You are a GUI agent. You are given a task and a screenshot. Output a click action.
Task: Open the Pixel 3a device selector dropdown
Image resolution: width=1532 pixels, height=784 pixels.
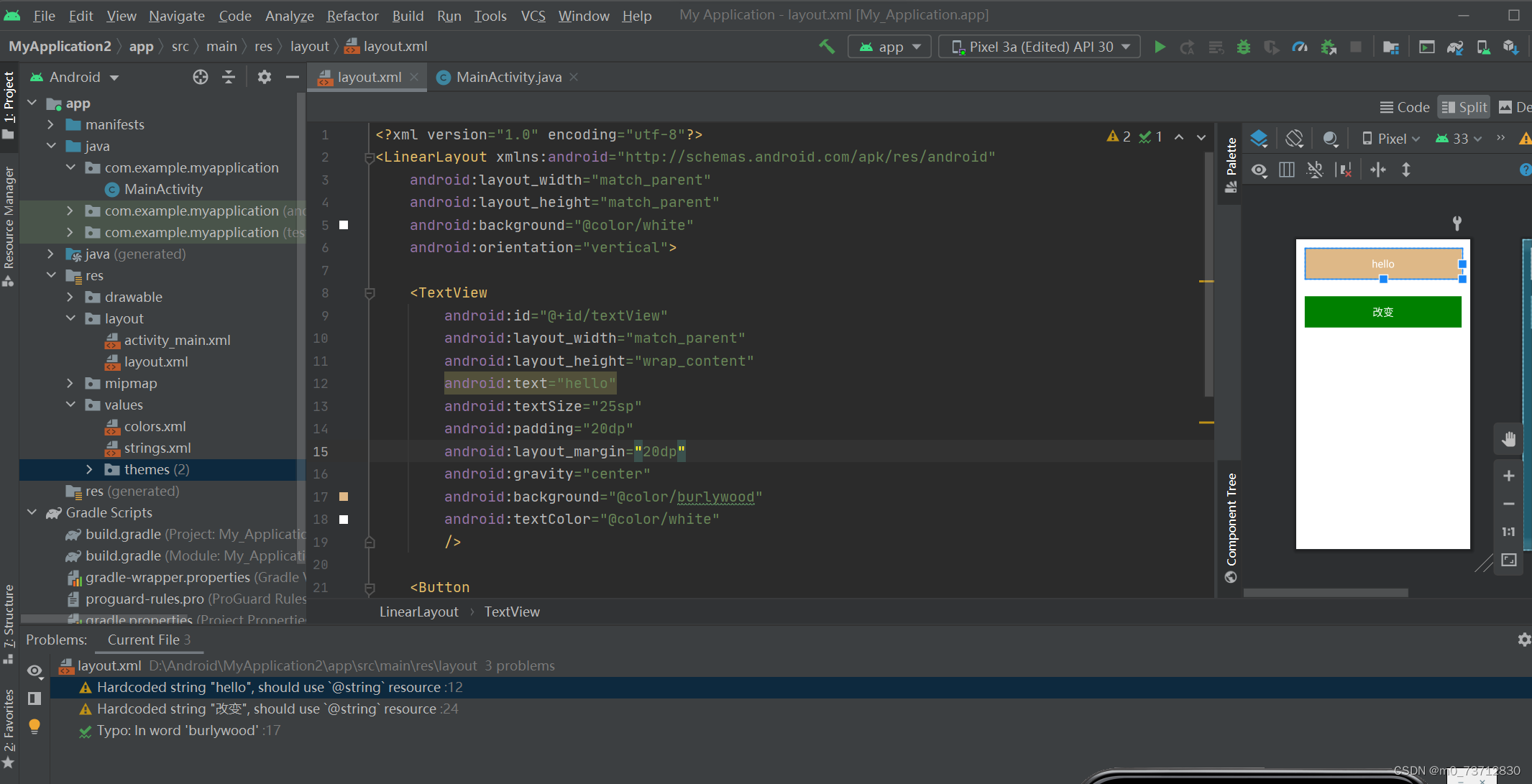pyautogui.click(x=1040, y=47)
